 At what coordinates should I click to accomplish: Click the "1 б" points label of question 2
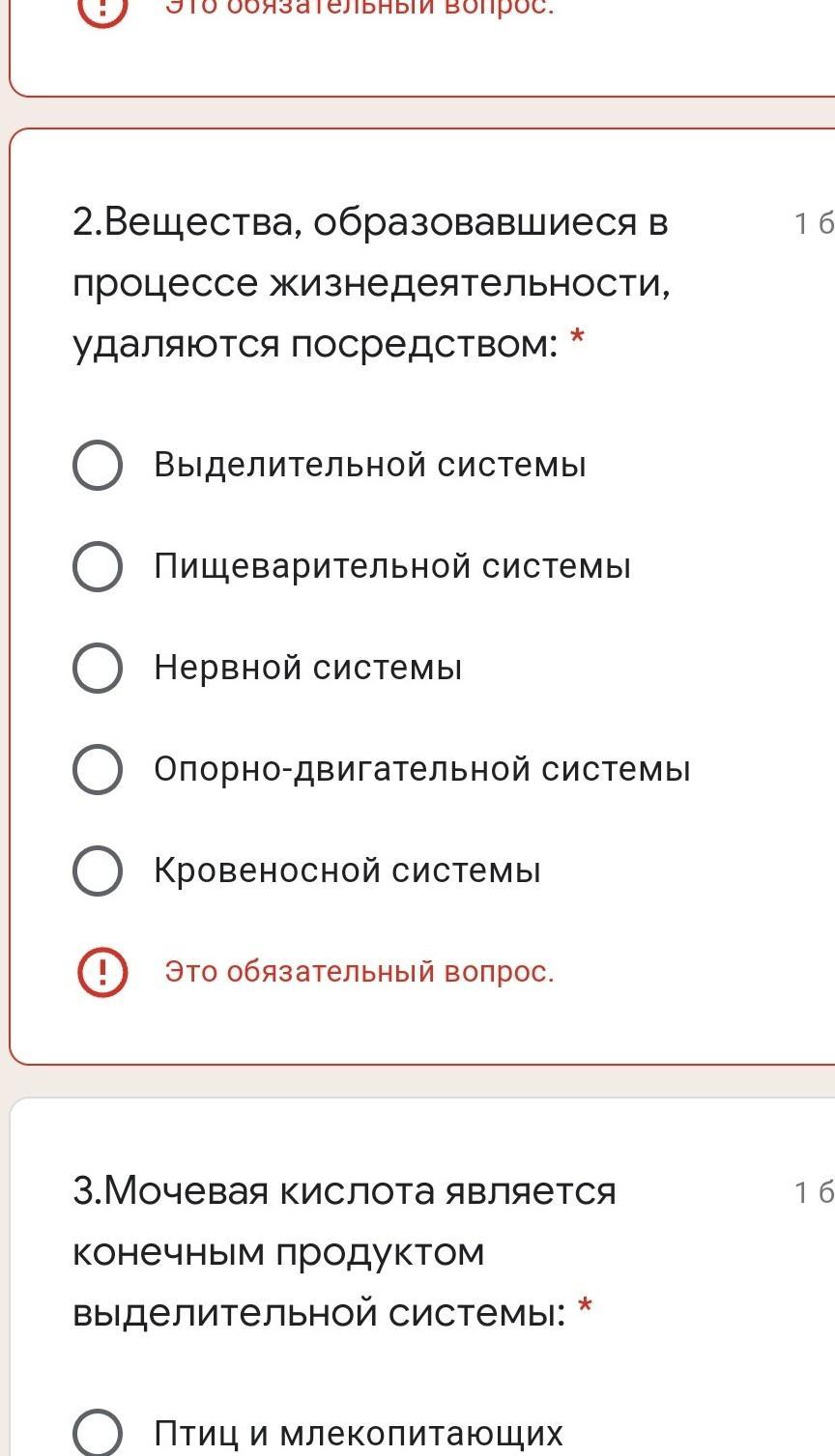coord(813,224)
